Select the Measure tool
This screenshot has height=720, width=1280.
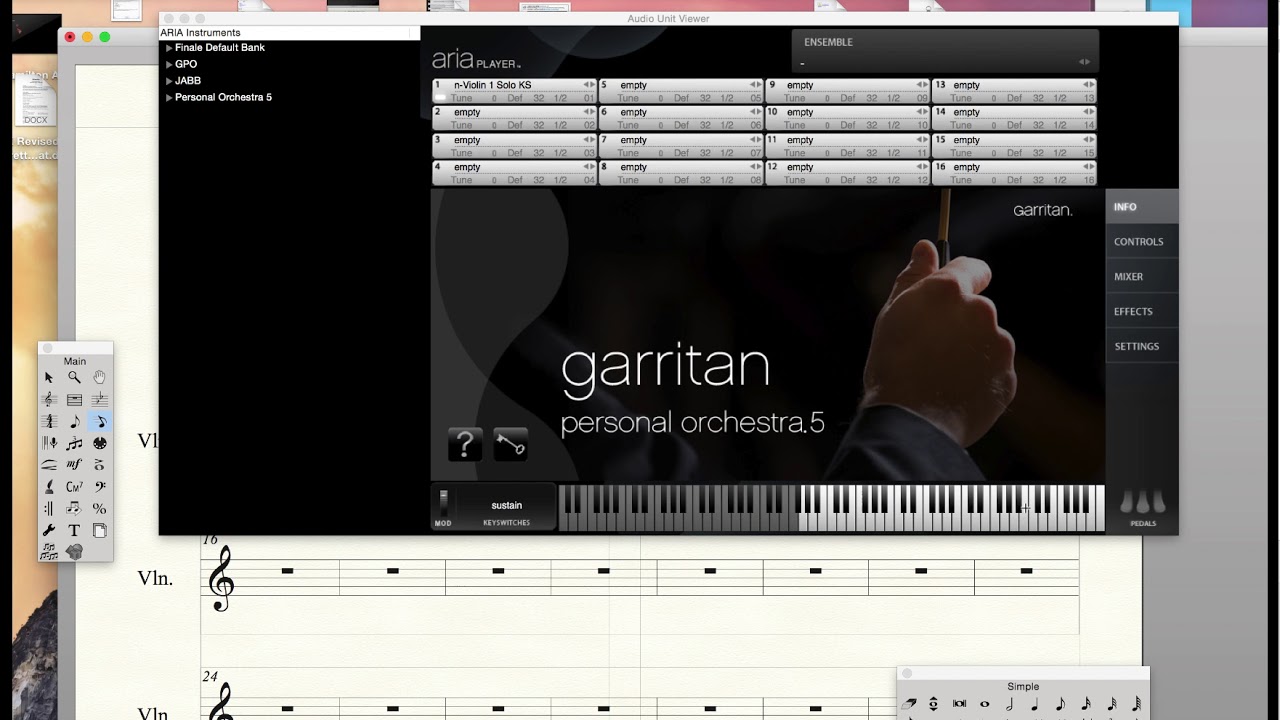tap(74, 399)
